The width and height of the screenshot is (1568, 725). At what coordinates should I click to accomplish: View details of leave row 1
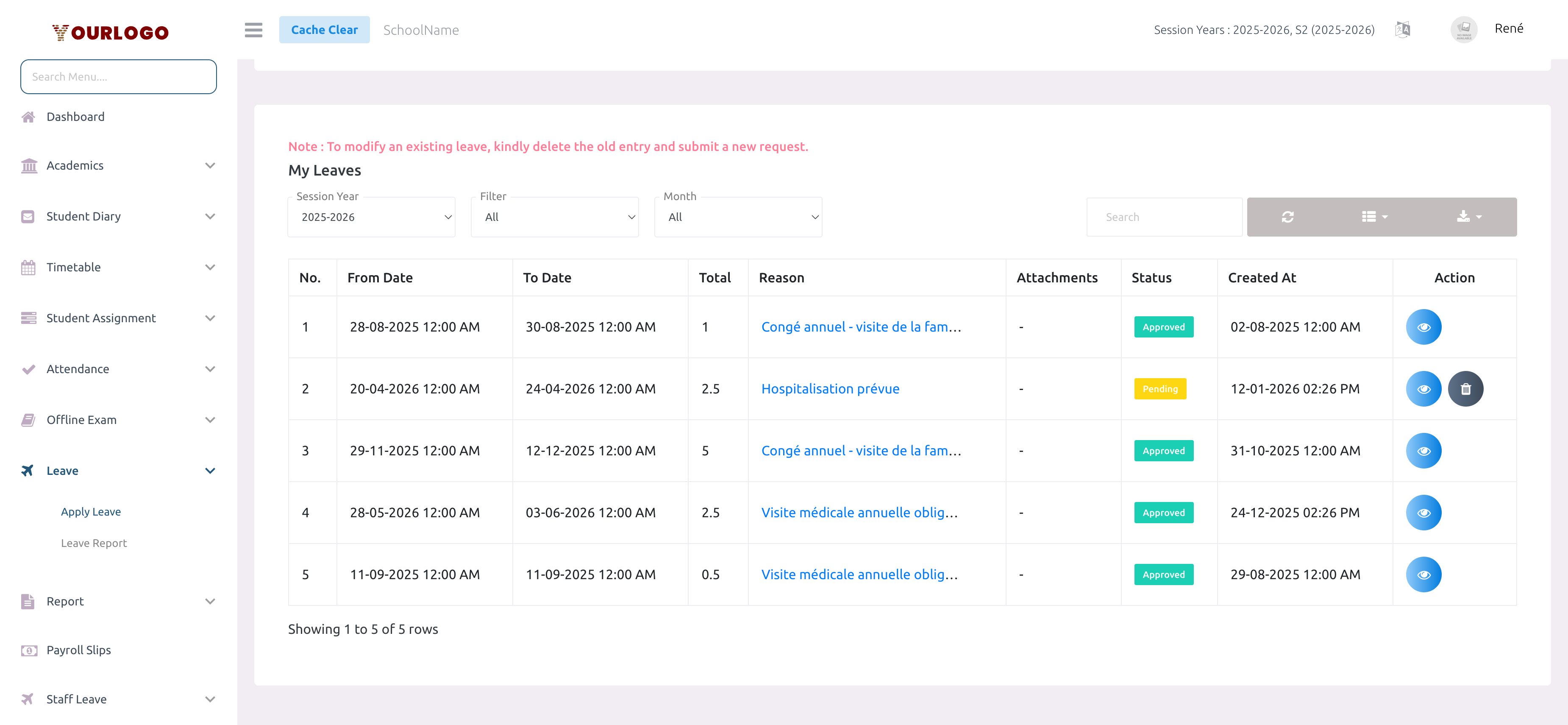click(x=1423, y=327)
